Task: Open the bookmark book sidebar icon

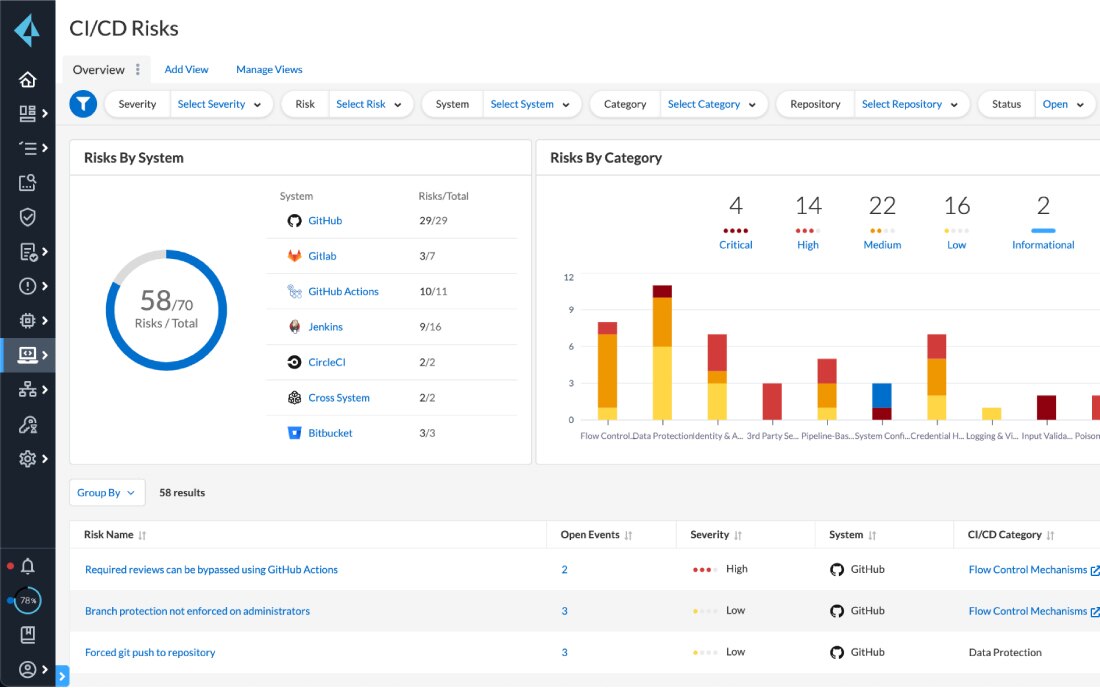Action: pyautogui.click(x=27, y=635)
